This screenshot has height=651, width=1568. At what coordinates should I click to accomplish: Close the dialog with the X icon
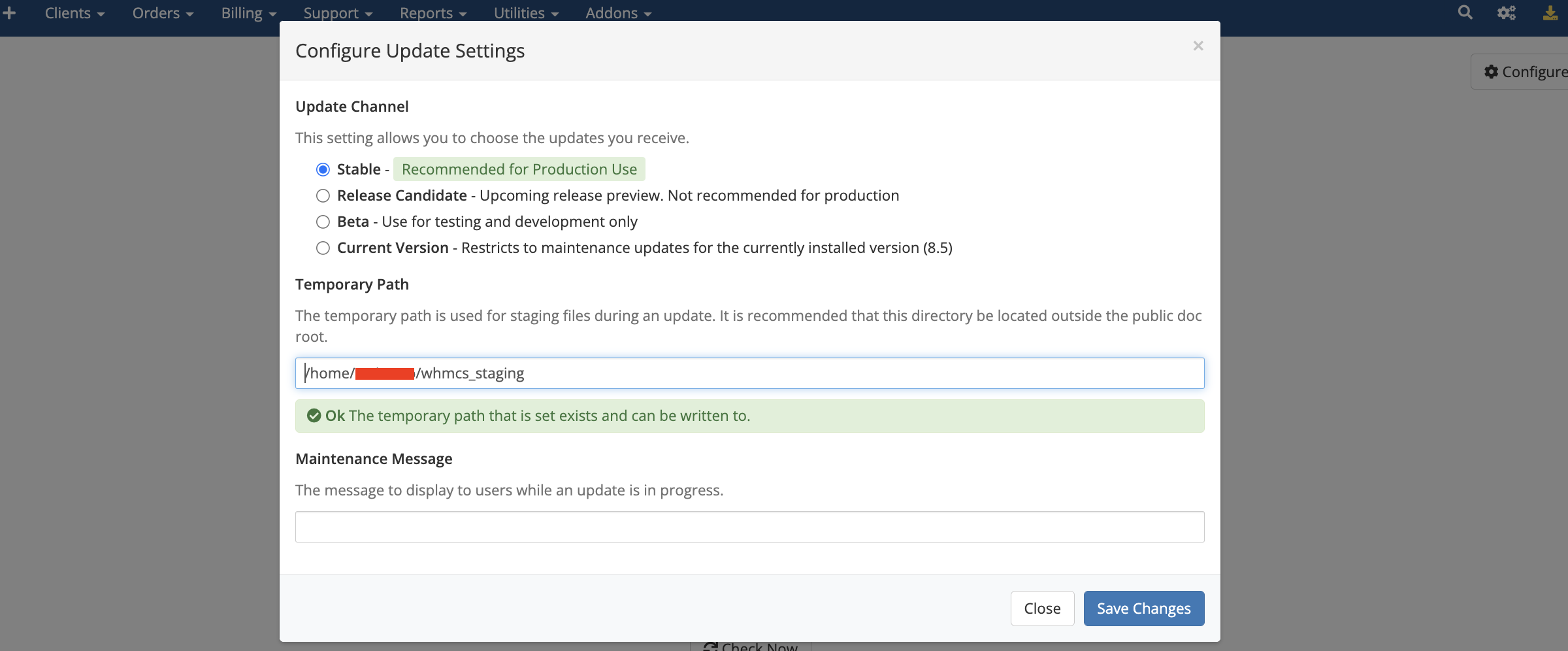coord(1198,46)
